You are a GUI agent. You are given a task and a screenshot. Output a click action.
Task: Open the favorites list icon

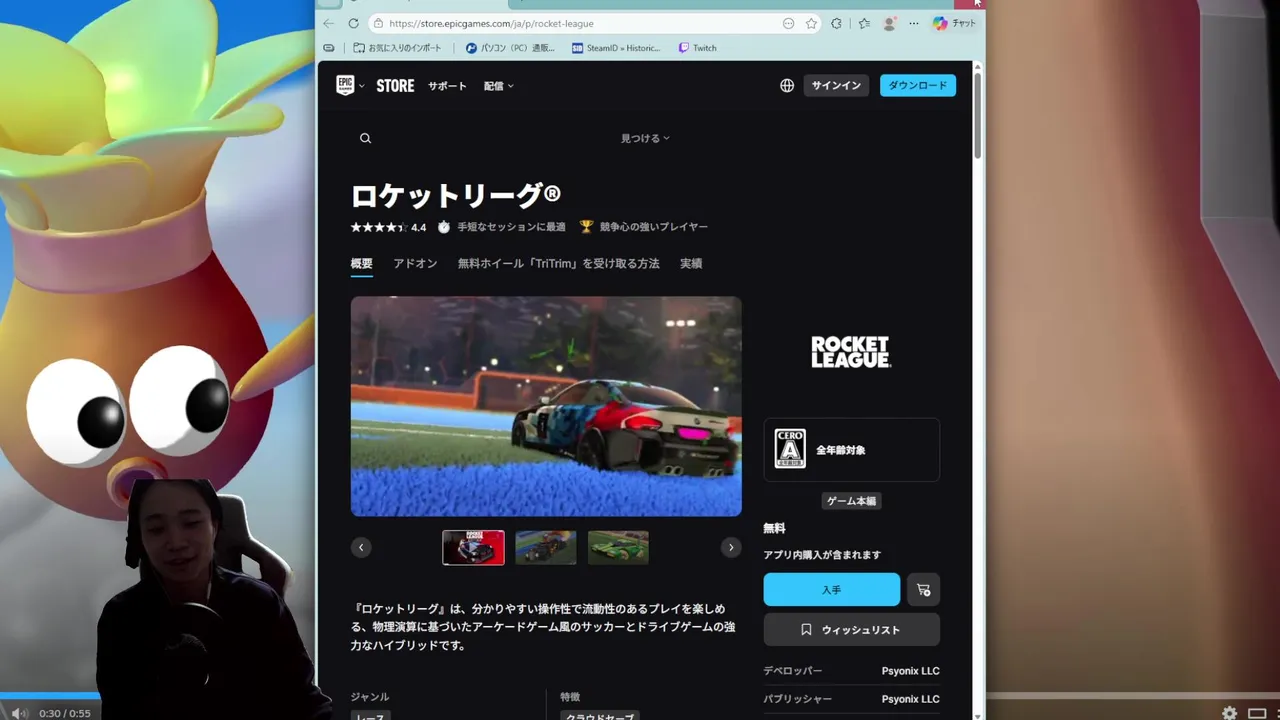(x=864, y=23)
